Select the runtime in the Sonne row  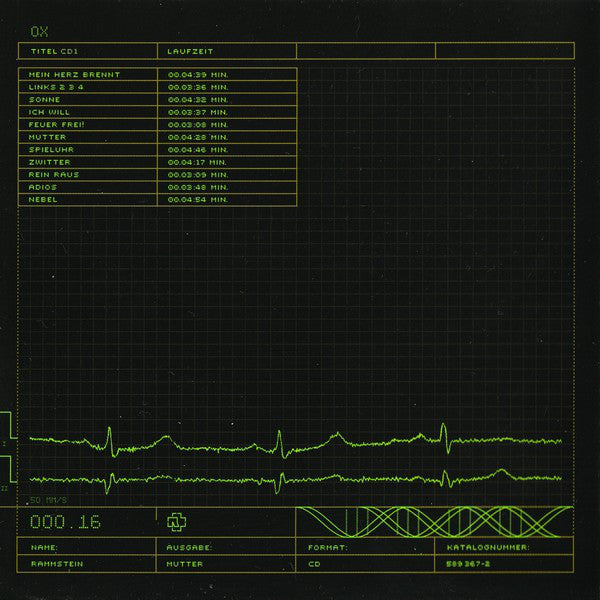[198, 100]
